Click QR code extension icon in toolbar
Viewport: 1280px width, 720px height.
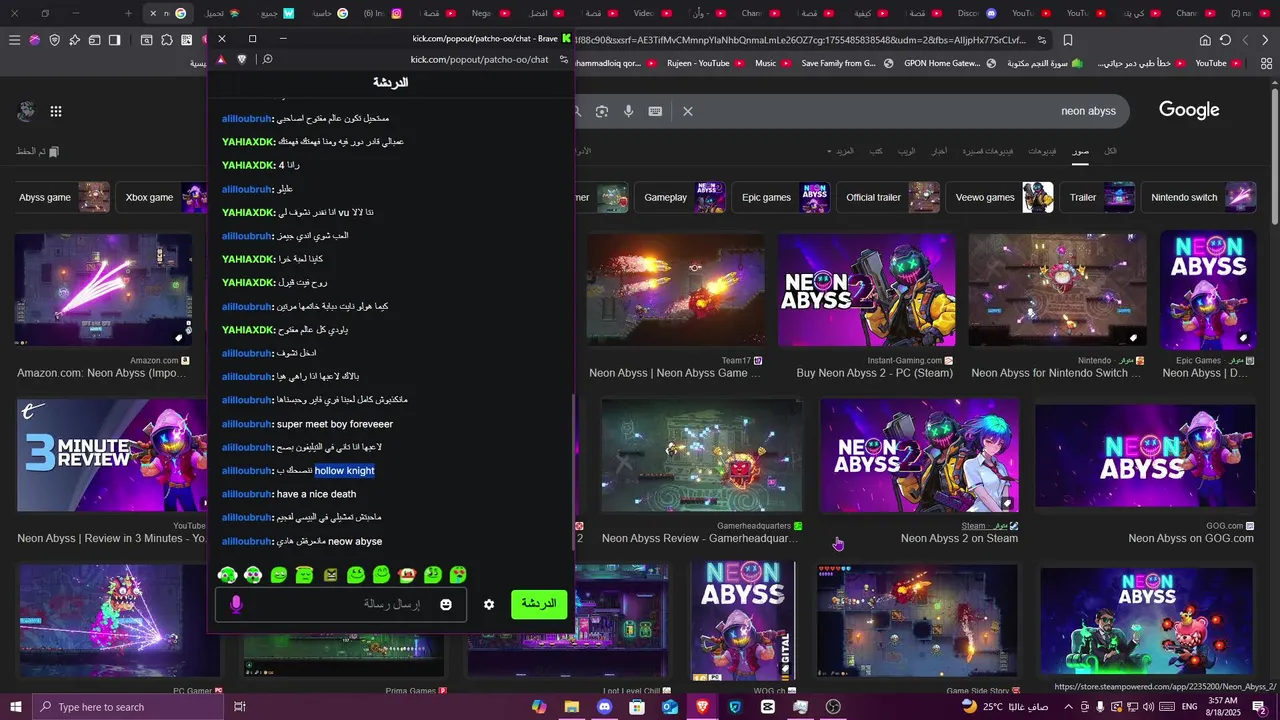(x=187, y=40)
